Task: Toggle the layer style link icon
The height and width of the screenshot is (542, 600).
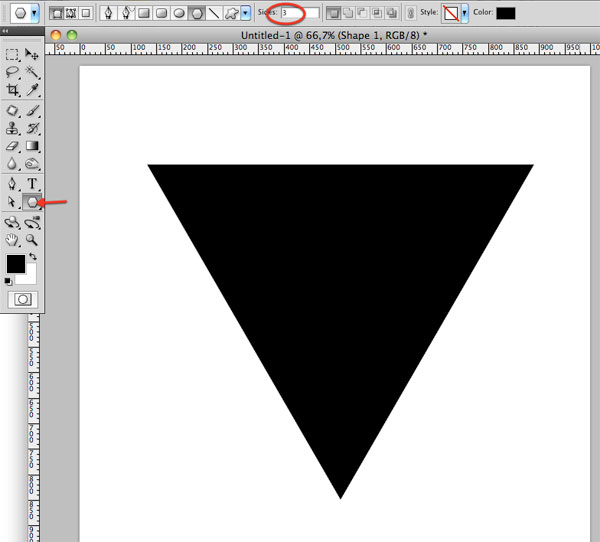Action: pos(411,13)
